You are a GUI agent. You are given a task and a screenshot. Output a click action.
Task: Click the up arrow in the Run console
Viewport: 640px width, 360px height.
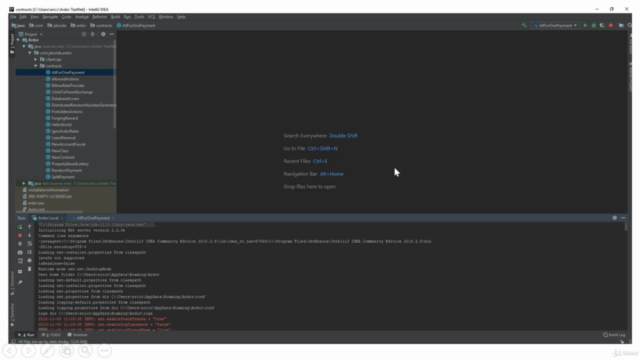29,227
